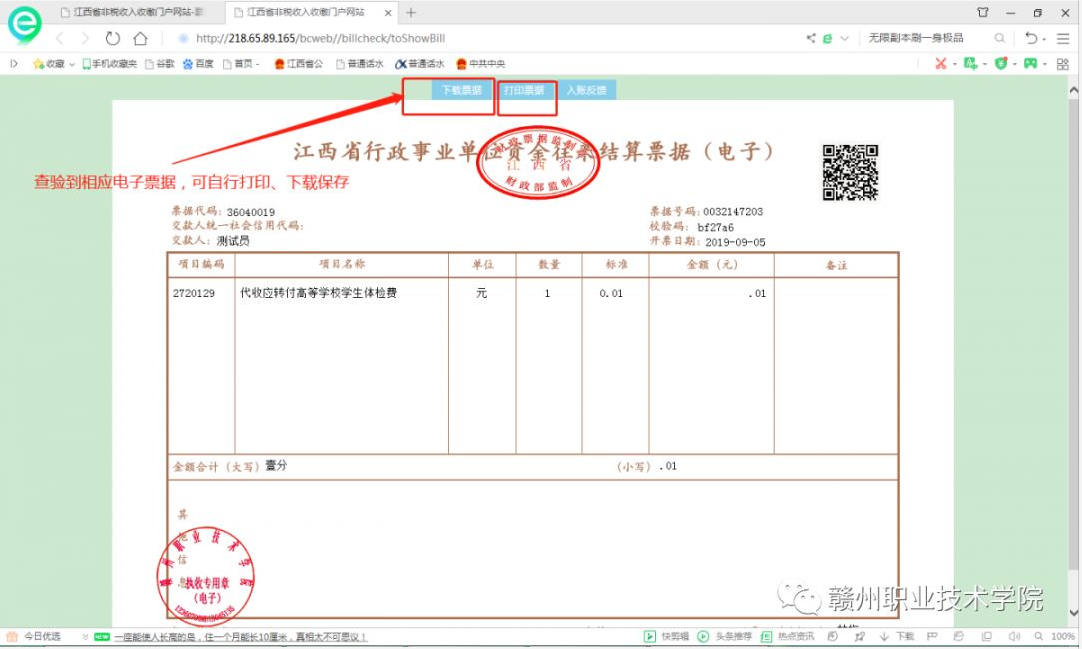Image resolution: width=1082 pixels, height=649 pixels.
Task: Click the URL address bar
Action: click(480, 39)
